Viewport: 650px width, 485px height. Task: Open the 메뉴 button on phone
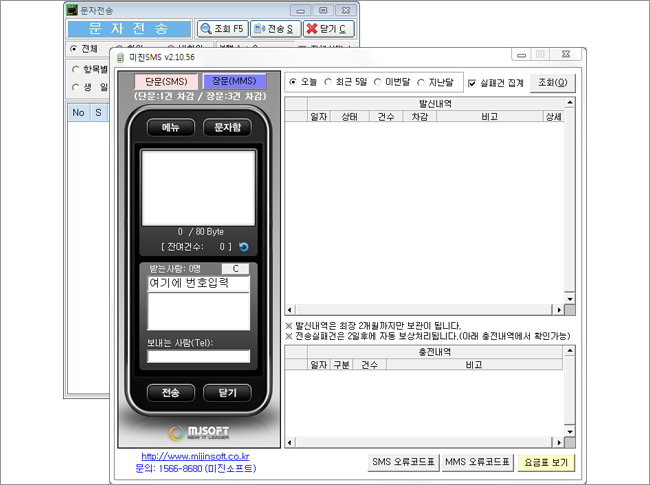coord(171,127)
